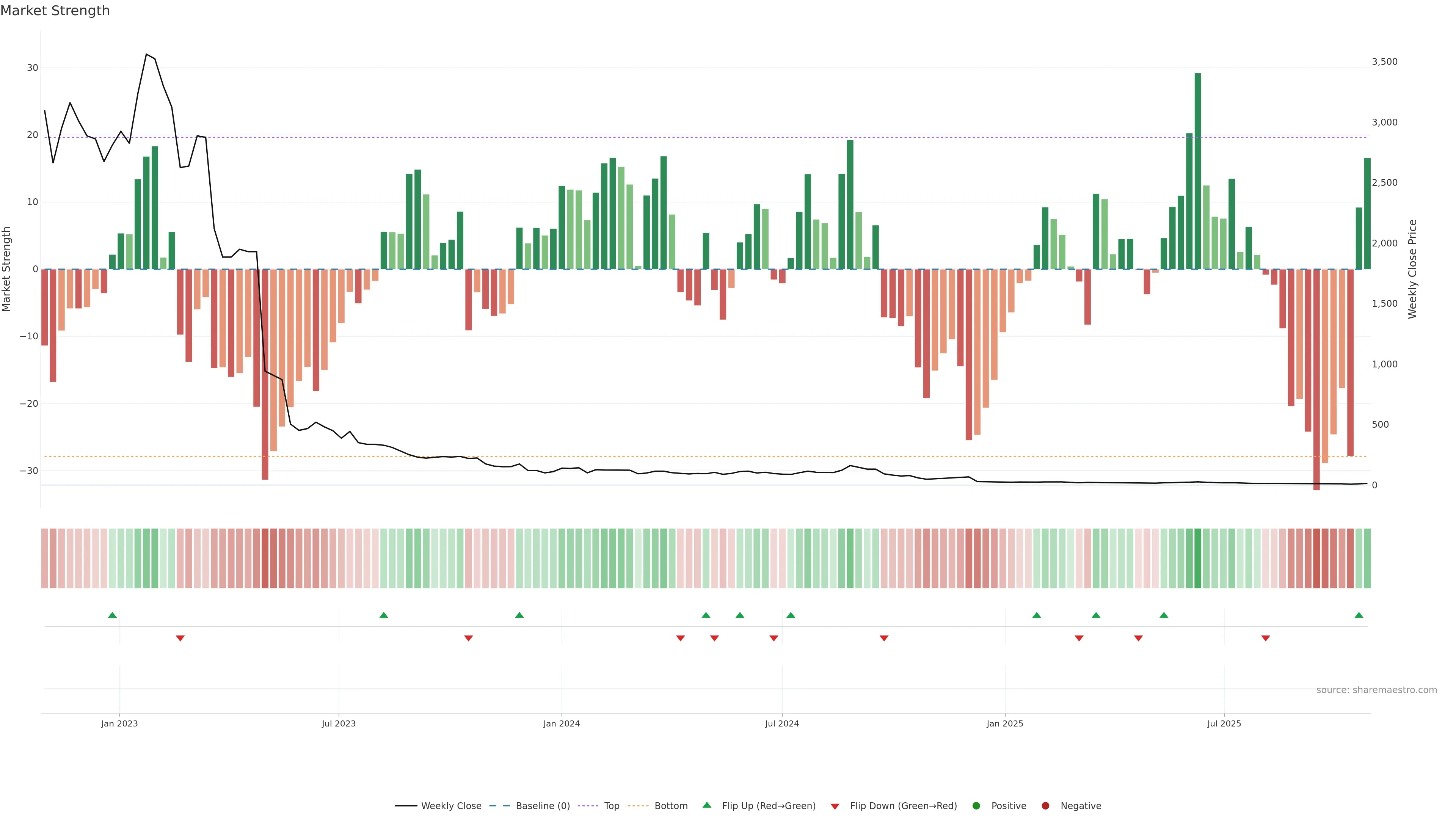
Task: Click the source: sharemaestro.com text
Action: tap(1376, 690)
